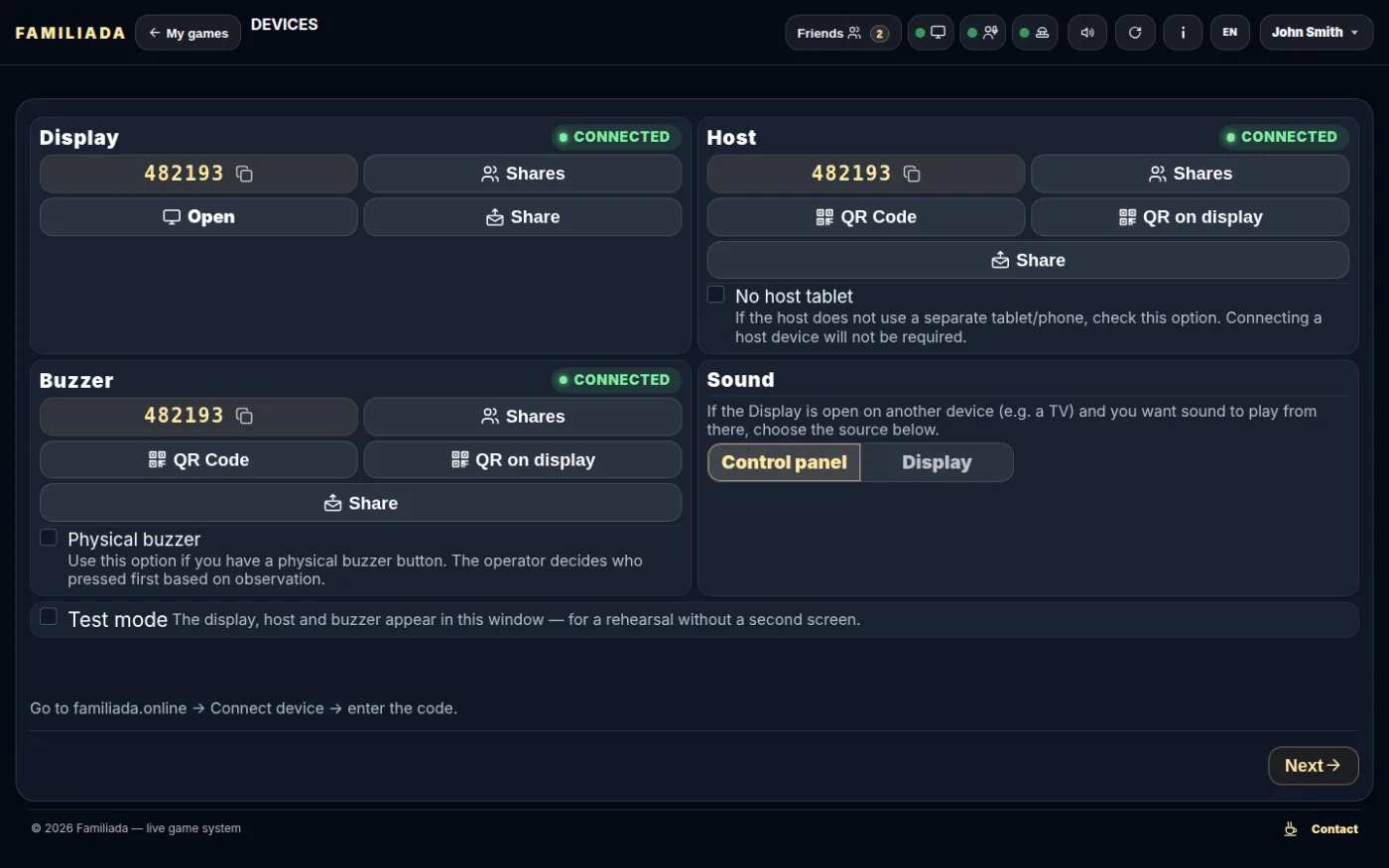The image size is (1389, 868).
Task: Select Control panel as sound source
Action: pyautogui.click(x=784, y=462)
